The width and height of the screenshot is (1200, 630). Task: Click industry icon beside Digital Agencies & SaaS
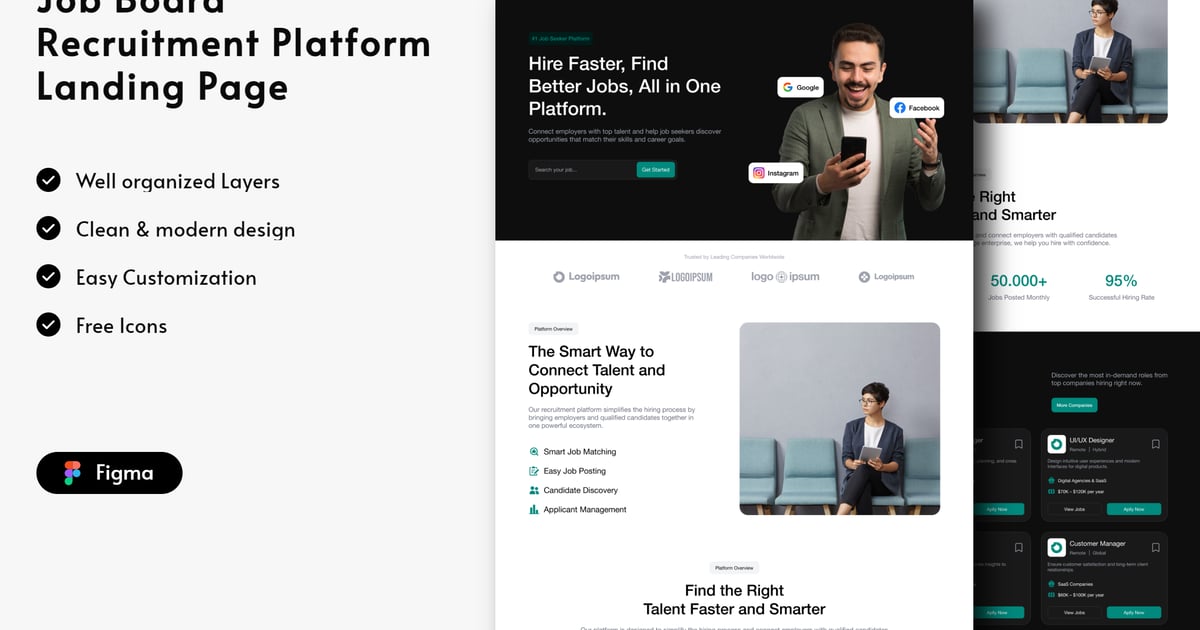(x=1051, y=480)
